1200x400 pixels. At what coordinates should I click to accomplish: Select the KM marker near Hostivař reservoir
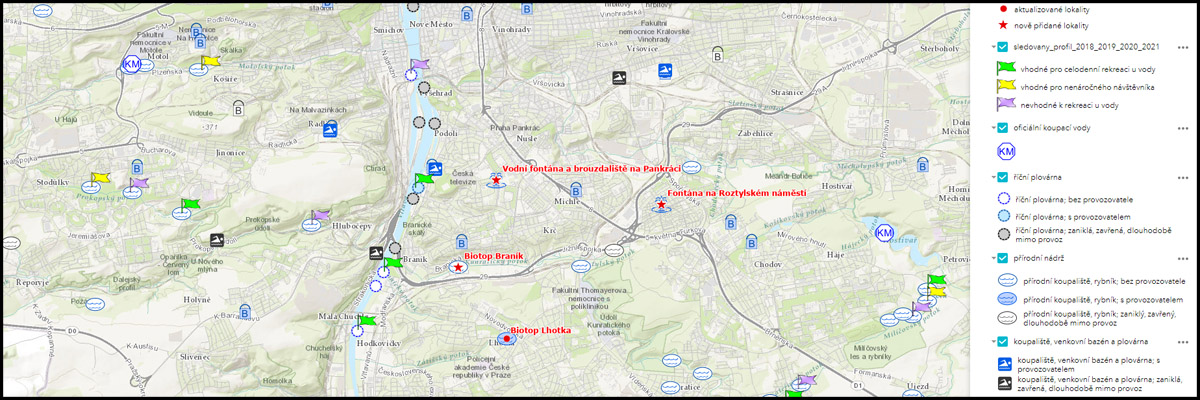click(884, 233)
